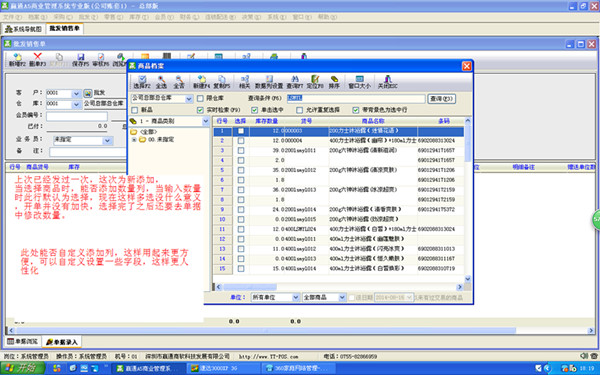Click the Windows 开始 Start button

[22, 368]
